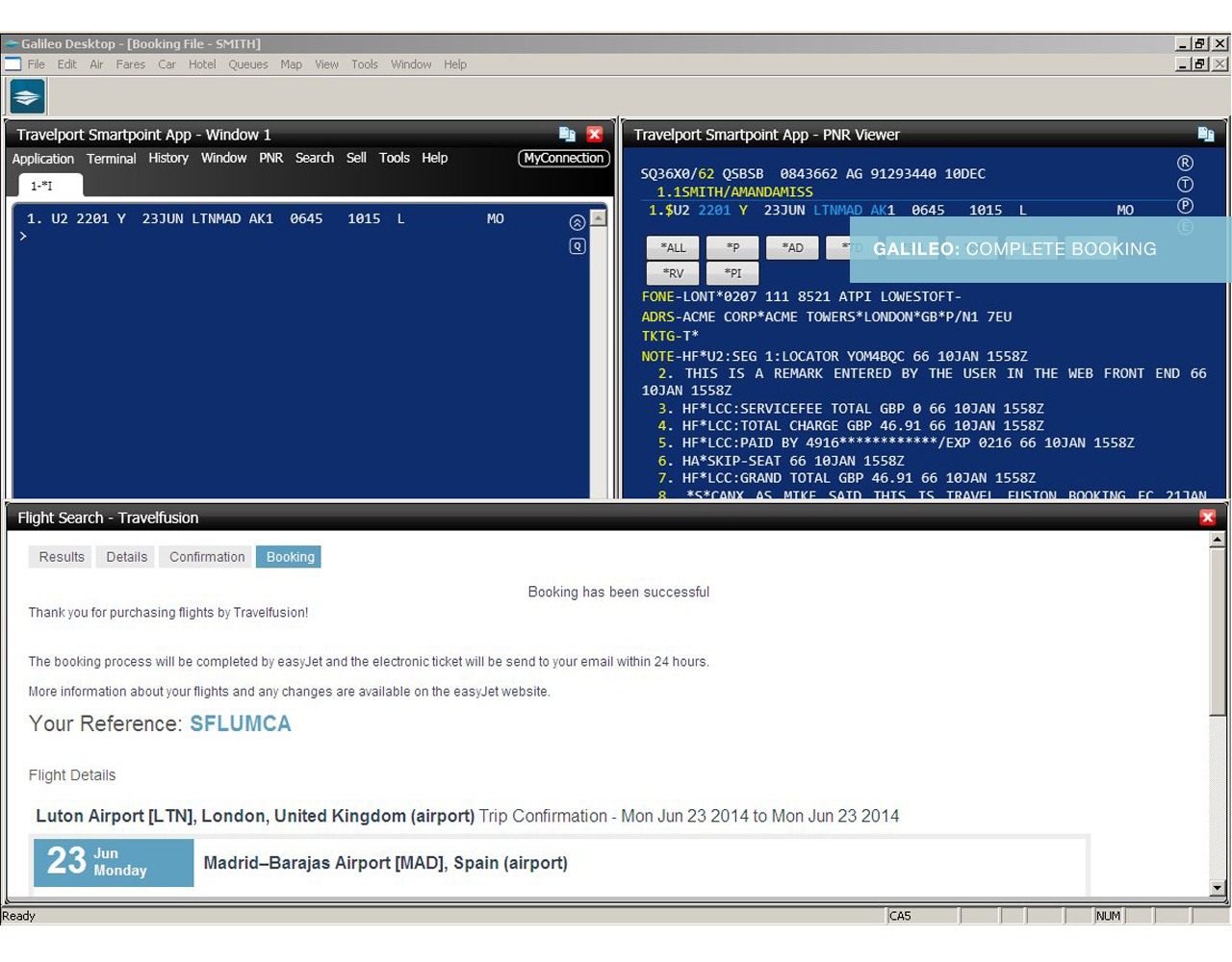The image size is (1232, 962).
Task: Open the Car menu
Action: (167, 64)
